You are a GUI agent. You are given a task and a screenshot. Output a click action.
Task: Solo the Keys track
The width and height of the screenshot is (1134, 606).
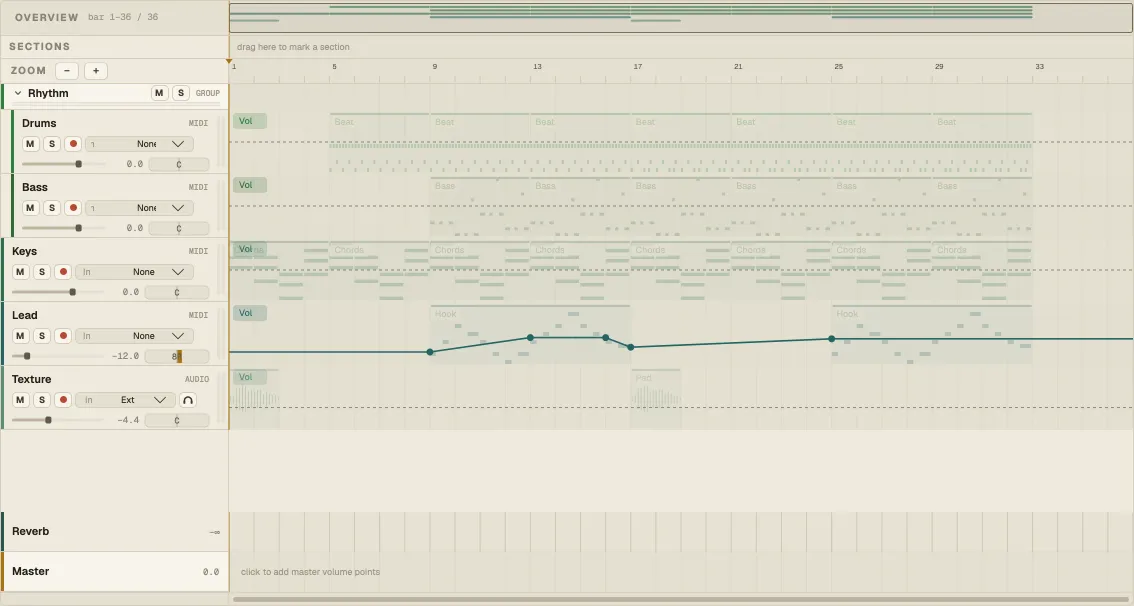point(41,272)
